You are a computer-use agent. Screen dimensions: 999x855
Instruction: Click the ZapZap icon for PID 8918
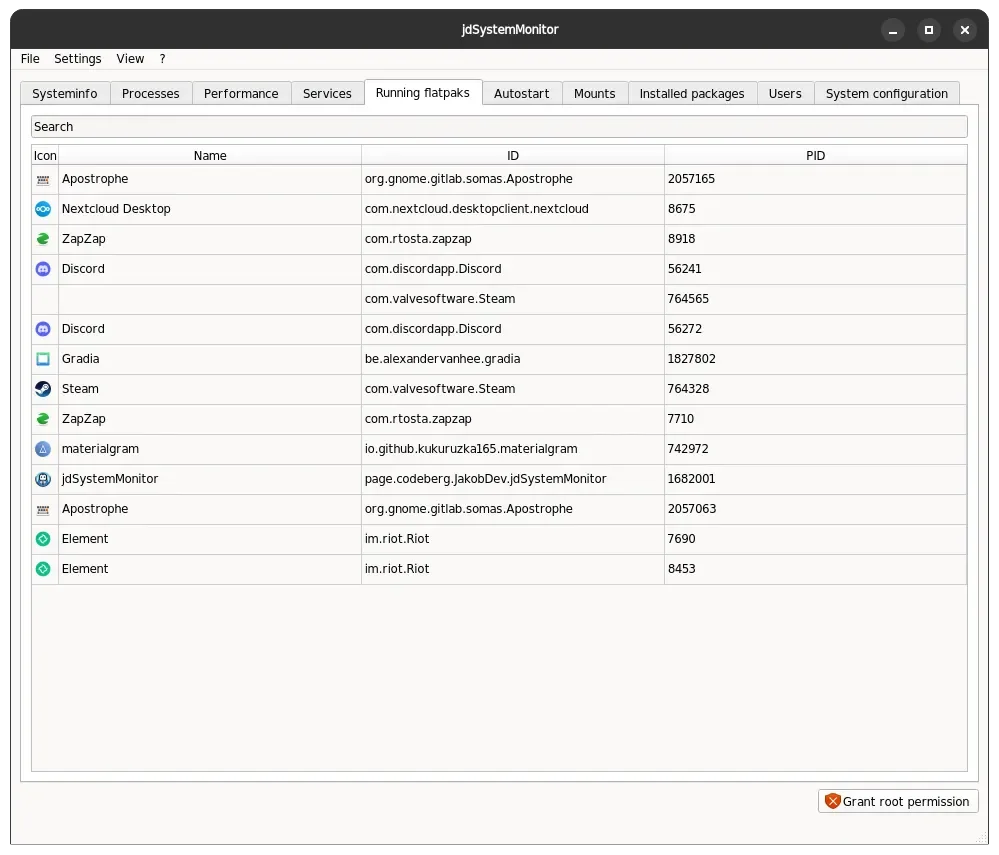point(43,239)
